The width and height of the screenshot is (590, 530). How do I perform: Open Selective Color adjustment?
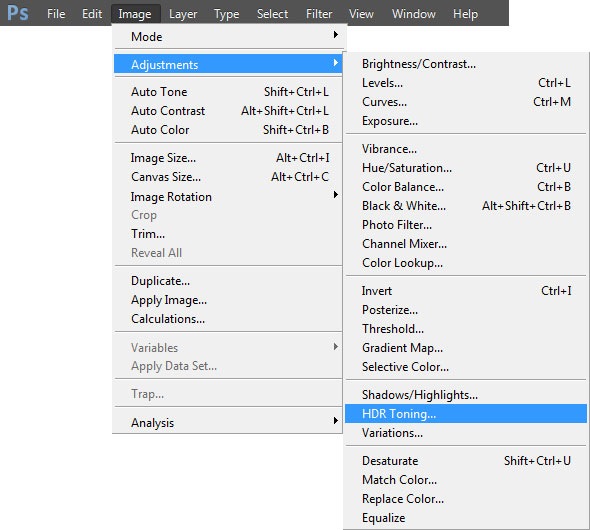pos(466,367)
